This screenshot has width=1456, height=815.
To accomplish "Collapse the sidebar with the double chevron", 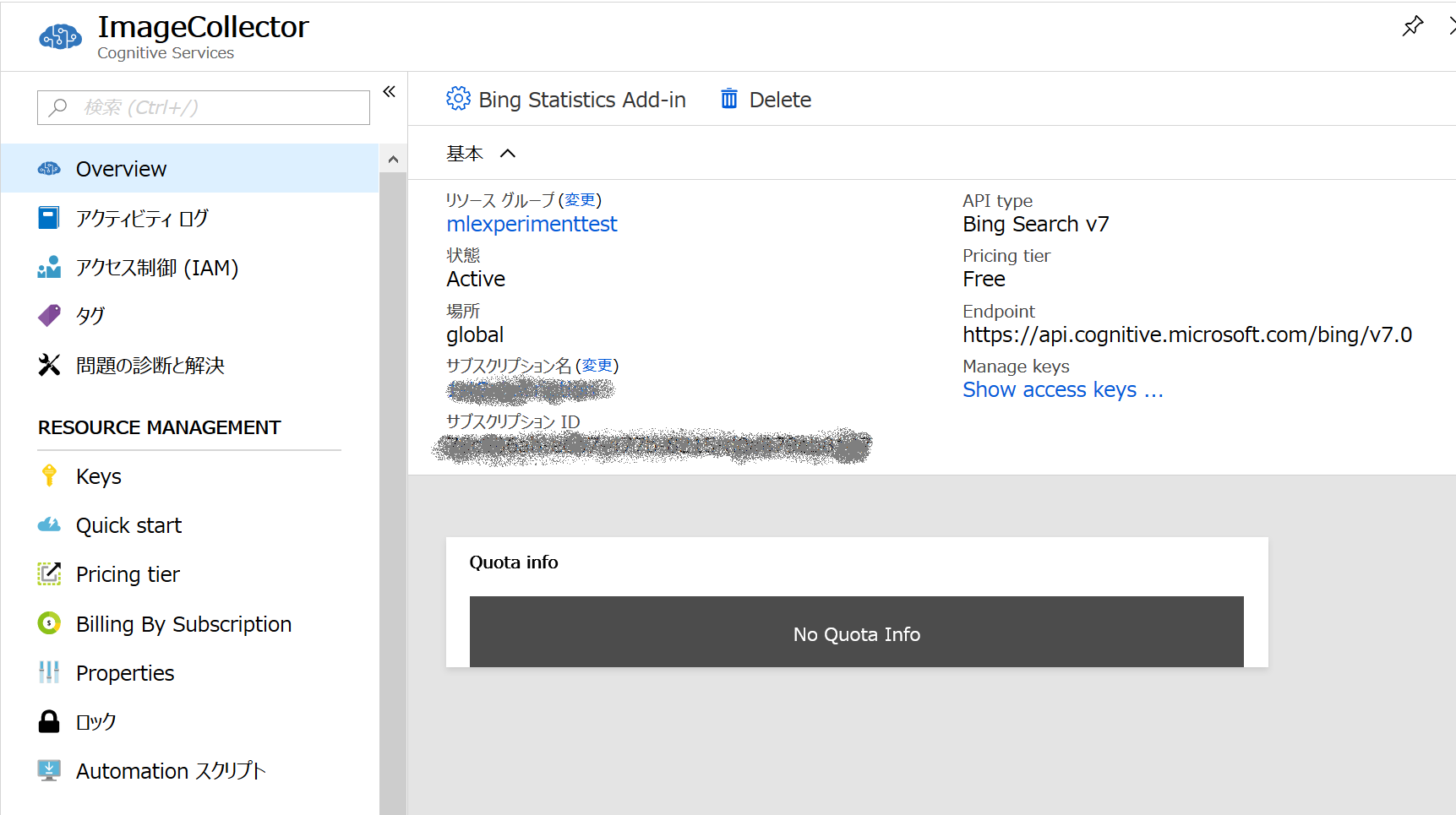I will pos(389,91).
